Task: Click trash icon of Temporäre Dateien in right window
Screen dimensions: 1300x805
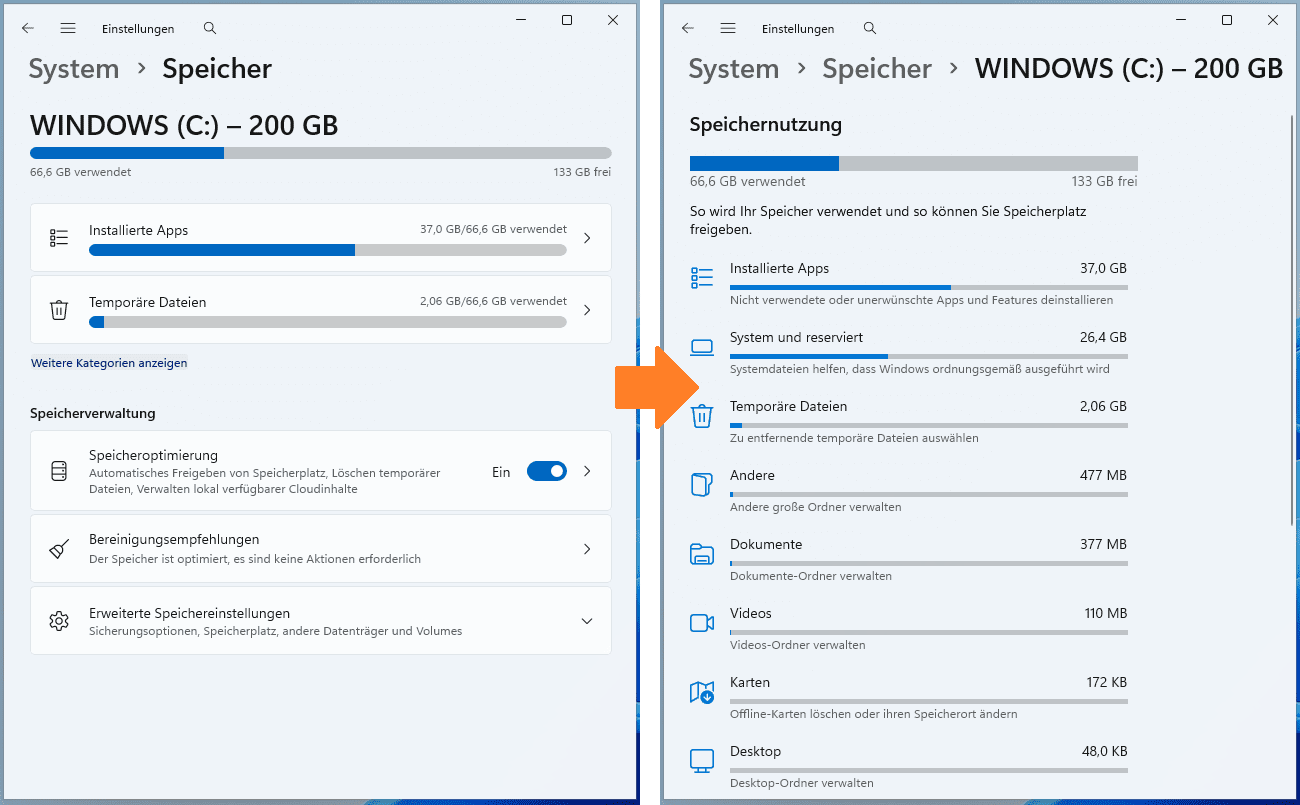Action: 702,416
